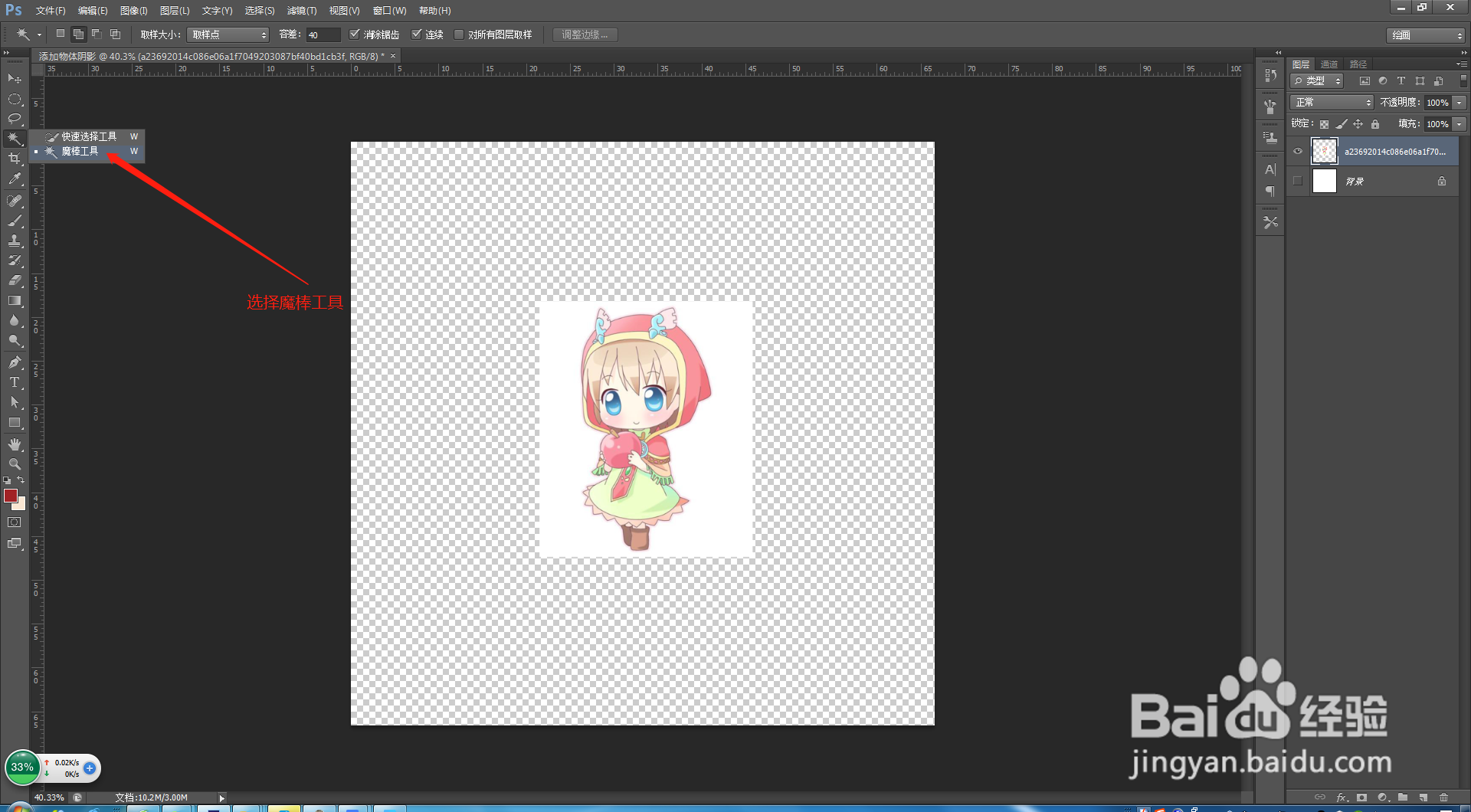
Task: Select the History Brush tool
Action: (x=15, y=260)
